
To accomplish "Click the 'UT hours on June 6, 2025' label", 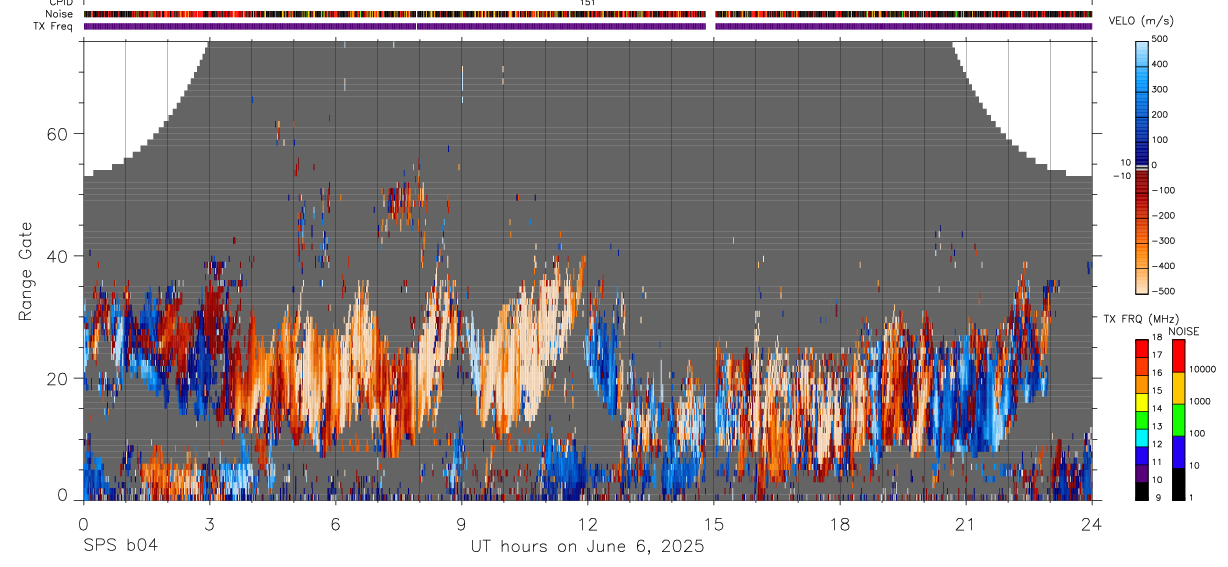I will click(588, 547).
